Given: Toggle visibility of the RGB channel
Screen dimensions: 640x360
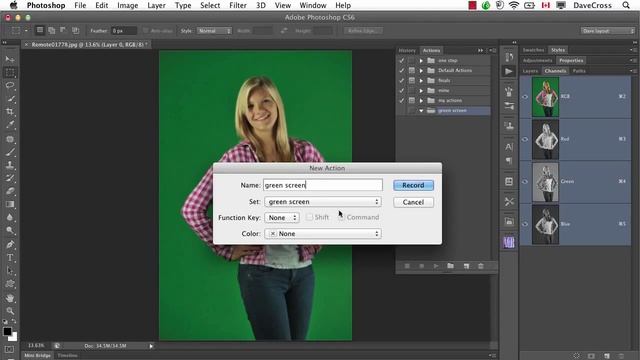Looking at the screenshot, I should coord(525,97).
